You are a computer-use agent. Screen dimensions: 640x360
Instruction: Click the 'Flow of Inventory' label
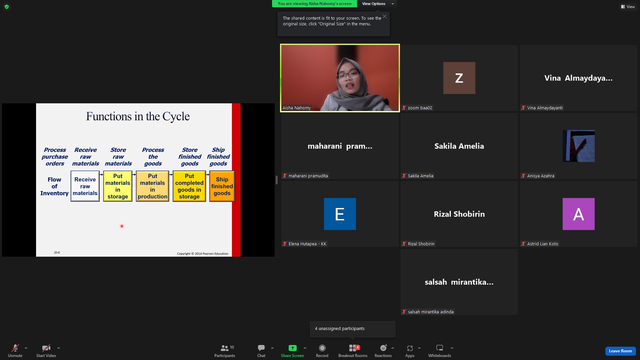click(54, 186)
